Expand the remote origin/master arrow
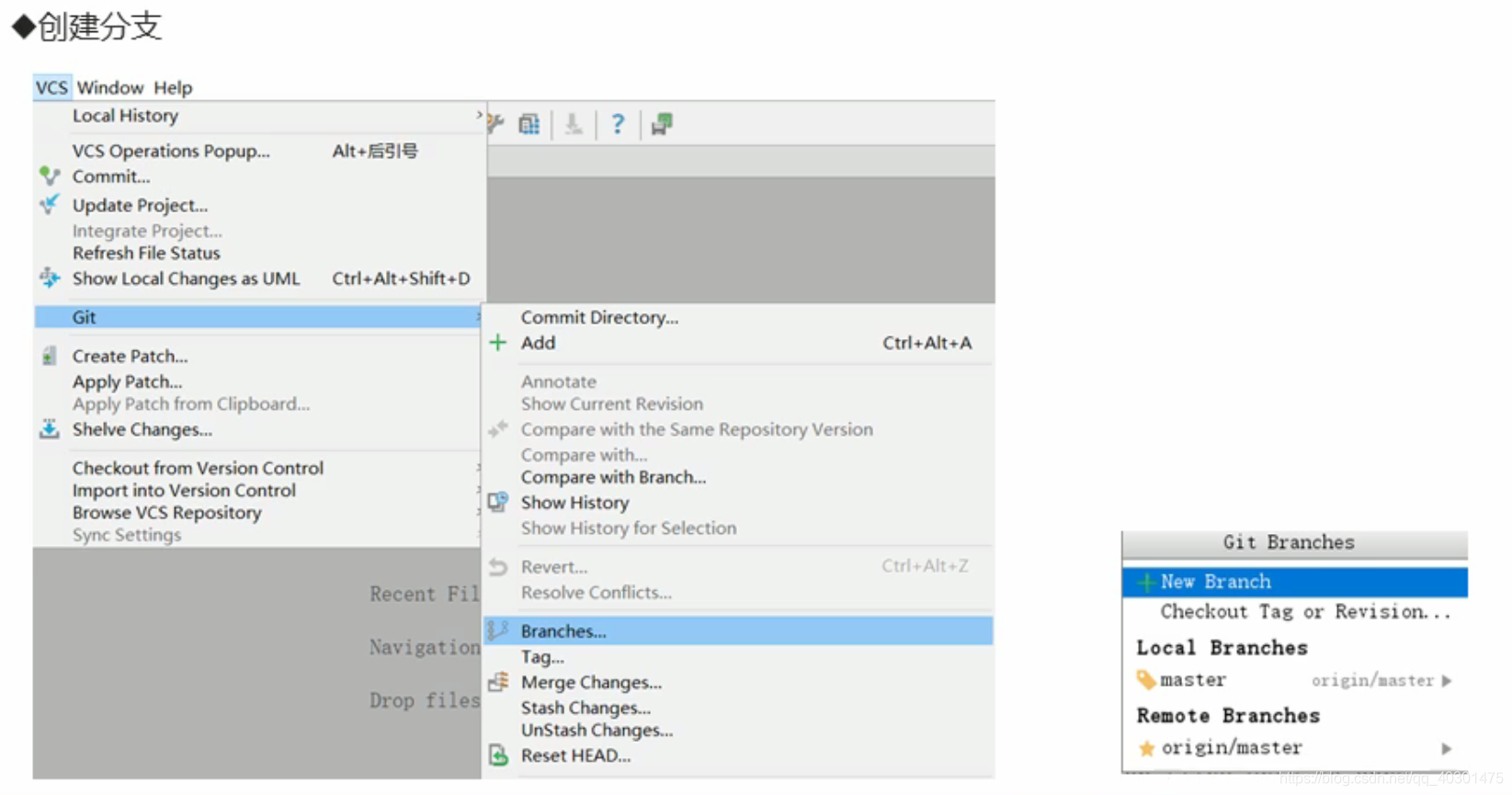The height and width of the screenshot is (795, 1512). tap(1447, 748)
